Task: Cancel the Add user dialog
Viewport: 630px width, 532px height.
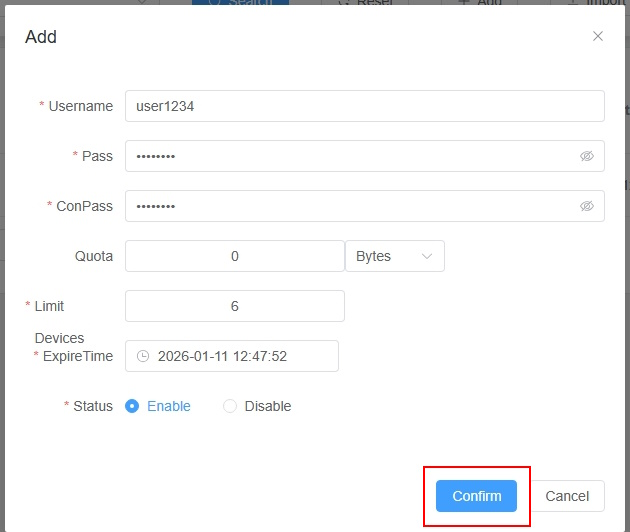Action: pos(567,496)
